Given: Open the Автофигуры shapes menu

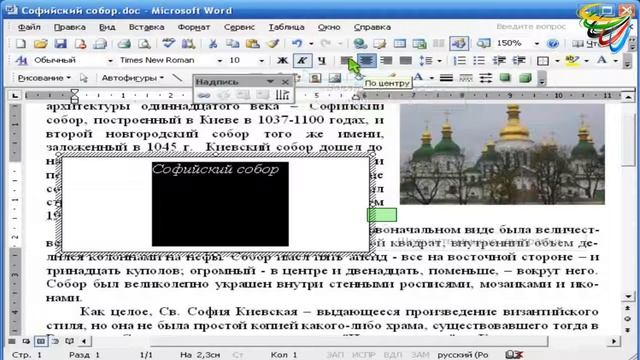Looking at the screenshot, I should [x=133, y=78].
